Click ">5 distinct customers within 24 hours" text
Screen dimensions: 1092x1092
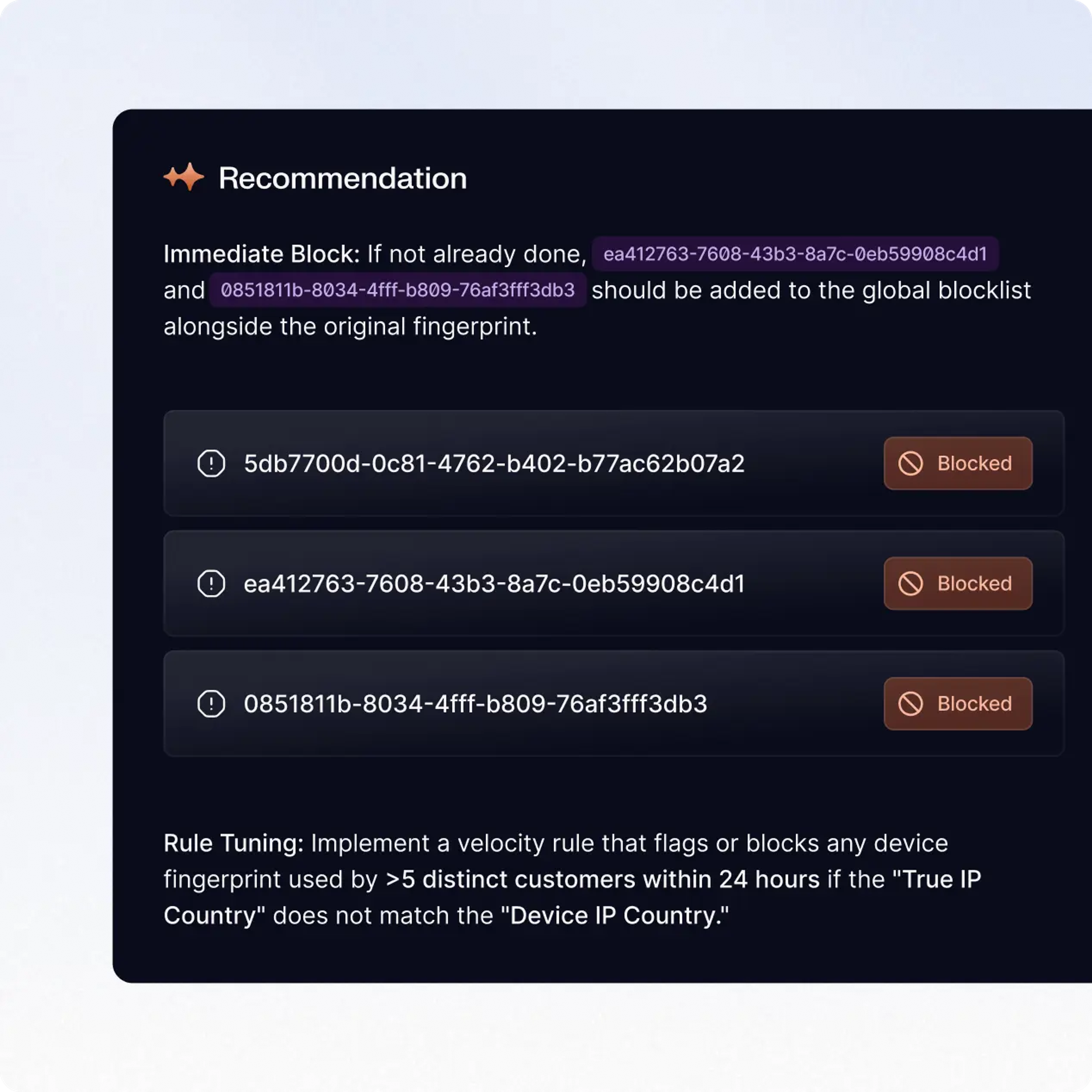point(603,880)
